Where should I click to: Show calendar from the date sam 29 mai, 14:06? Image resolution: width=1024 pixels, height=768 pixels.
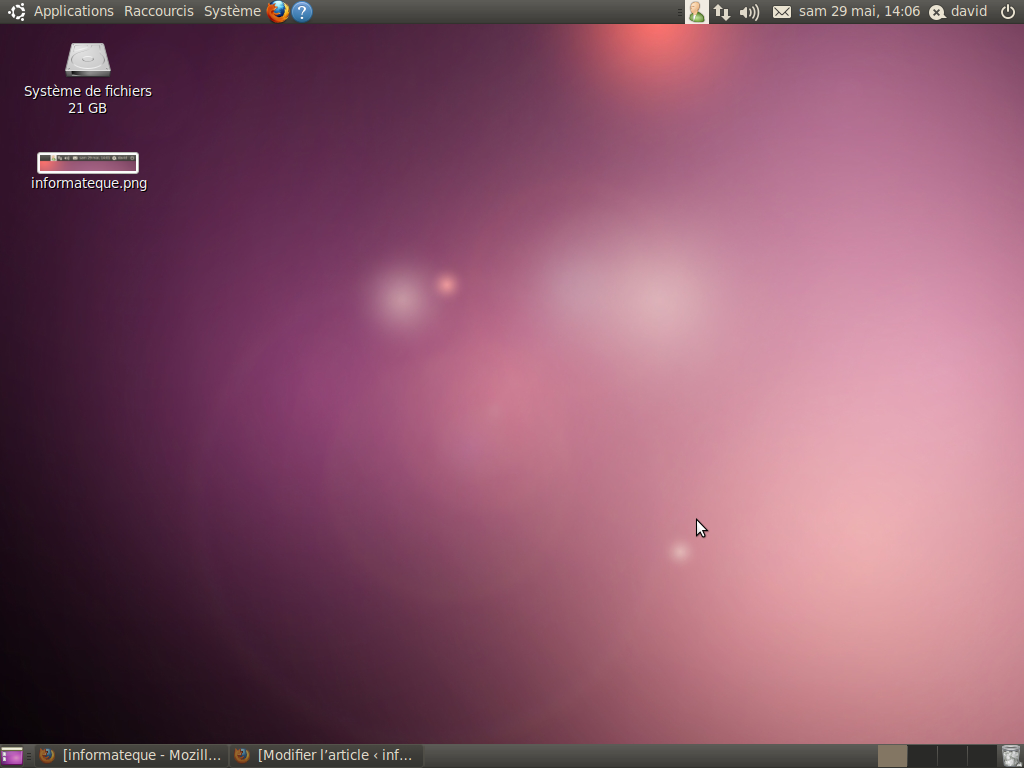859,11
